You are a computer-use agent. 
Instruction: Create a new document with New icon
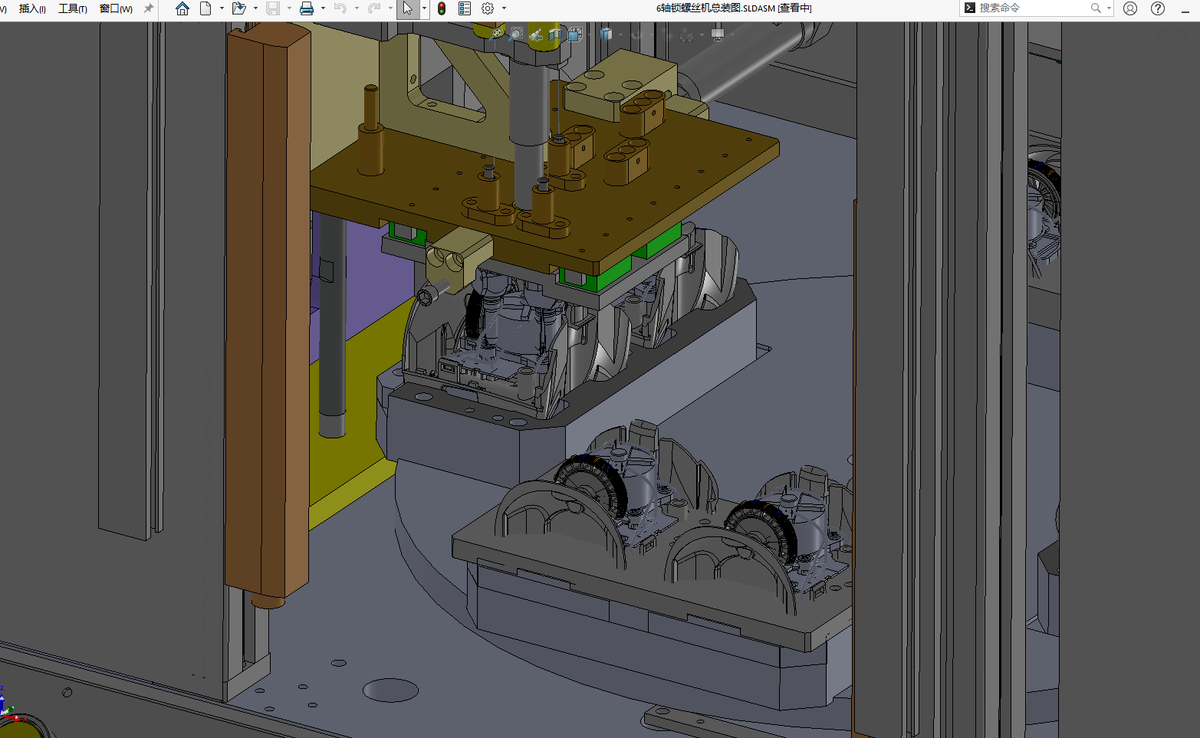click(205, 8)
